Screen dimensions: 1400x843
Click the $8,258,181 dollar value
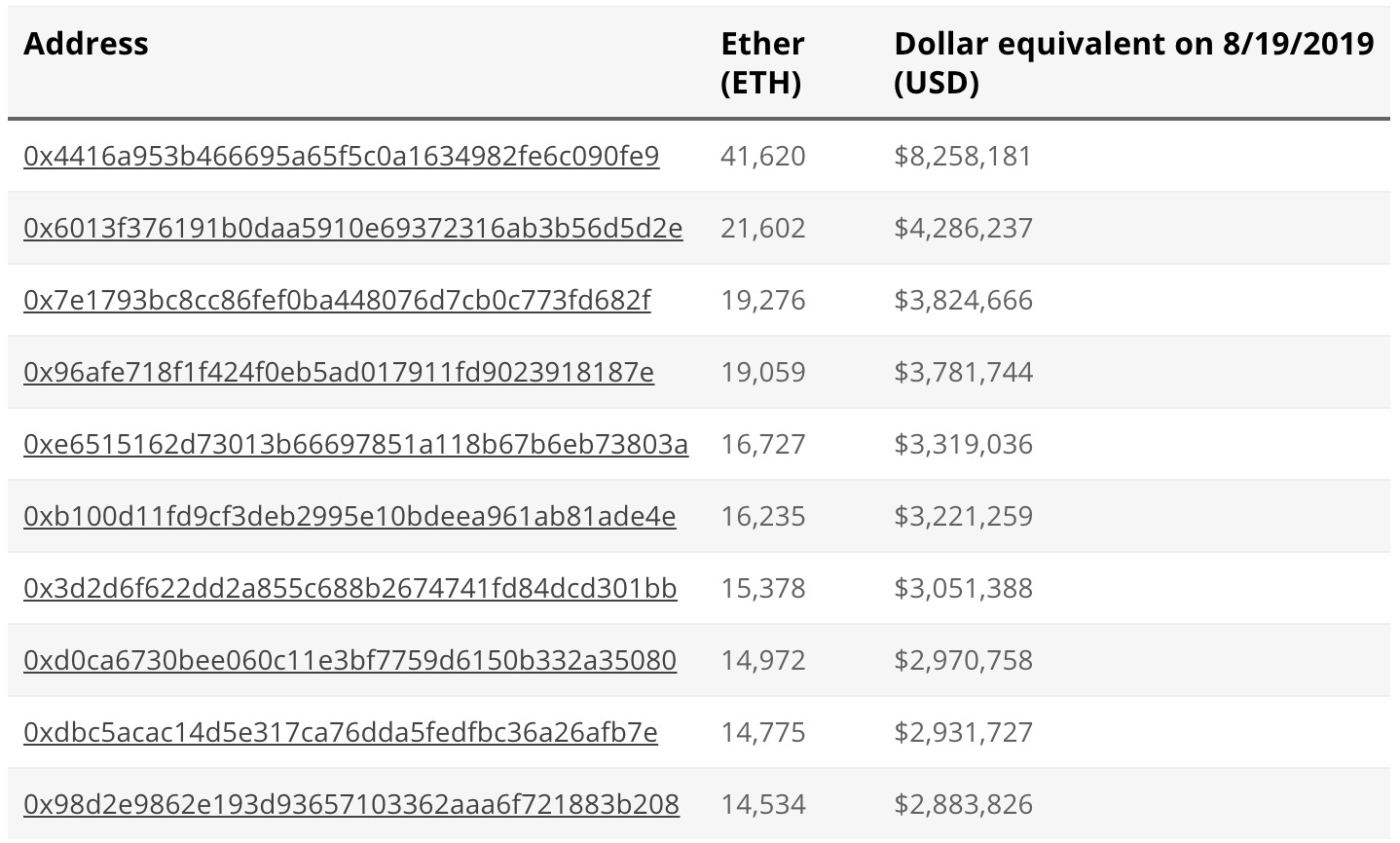[963, 157]
